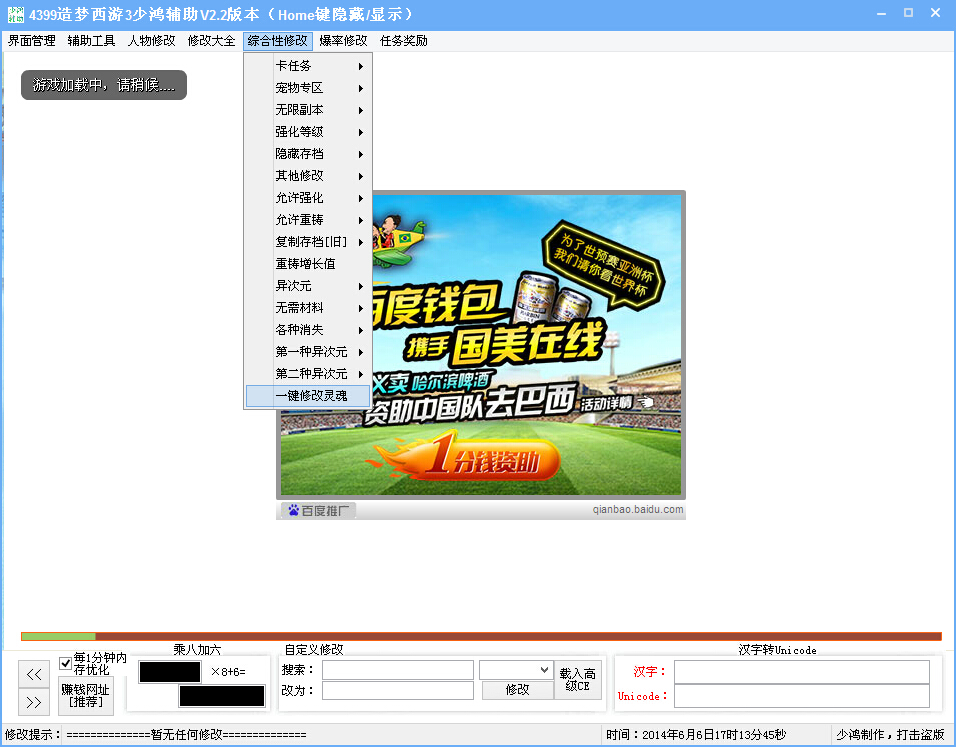
Task: Collapse the 综合性修改 menu
Action: pyautogui.click(x=277, y=41)
